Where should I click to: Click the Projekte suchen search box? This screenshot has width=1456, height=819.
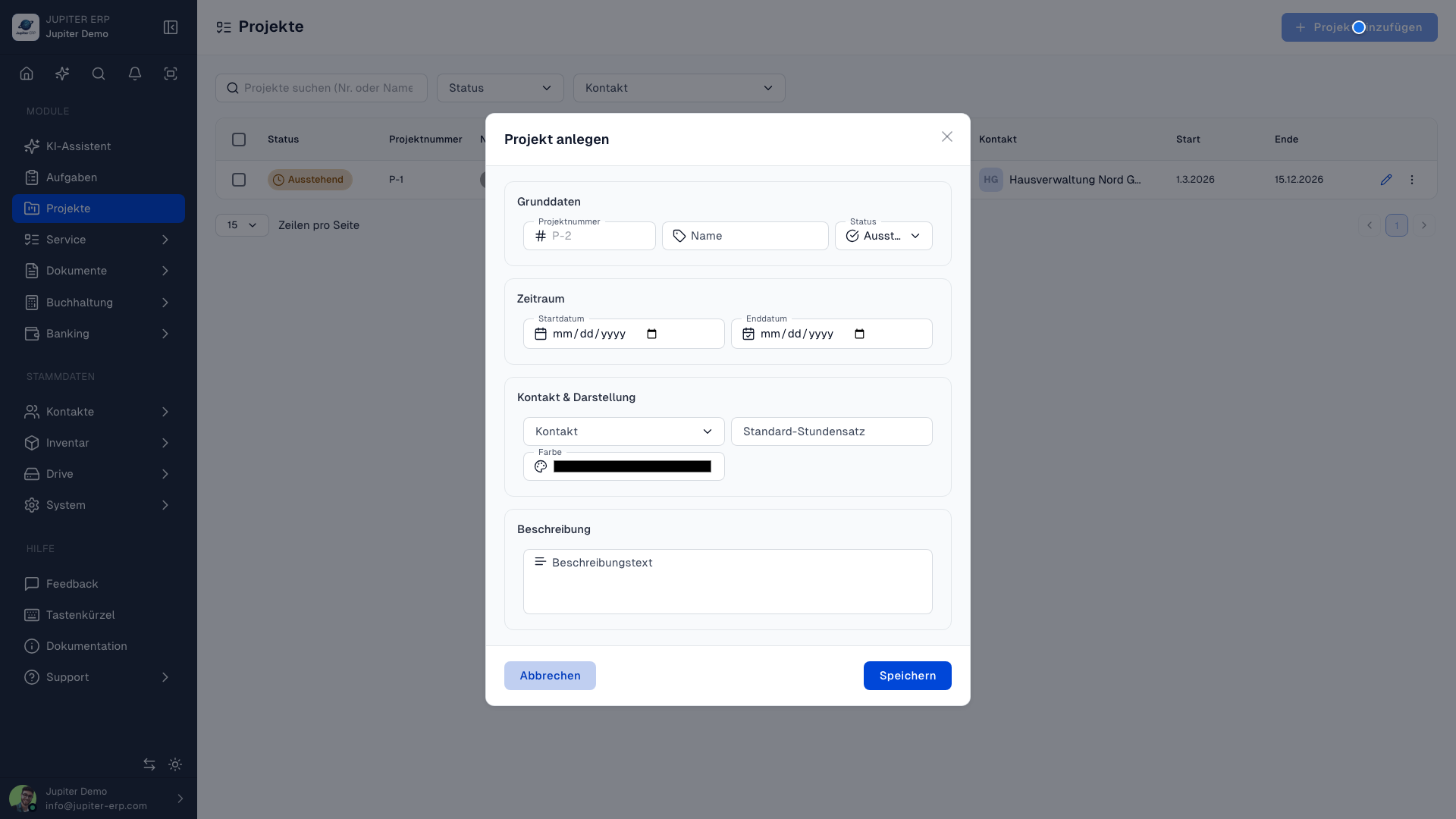click(x=322, y=88)
